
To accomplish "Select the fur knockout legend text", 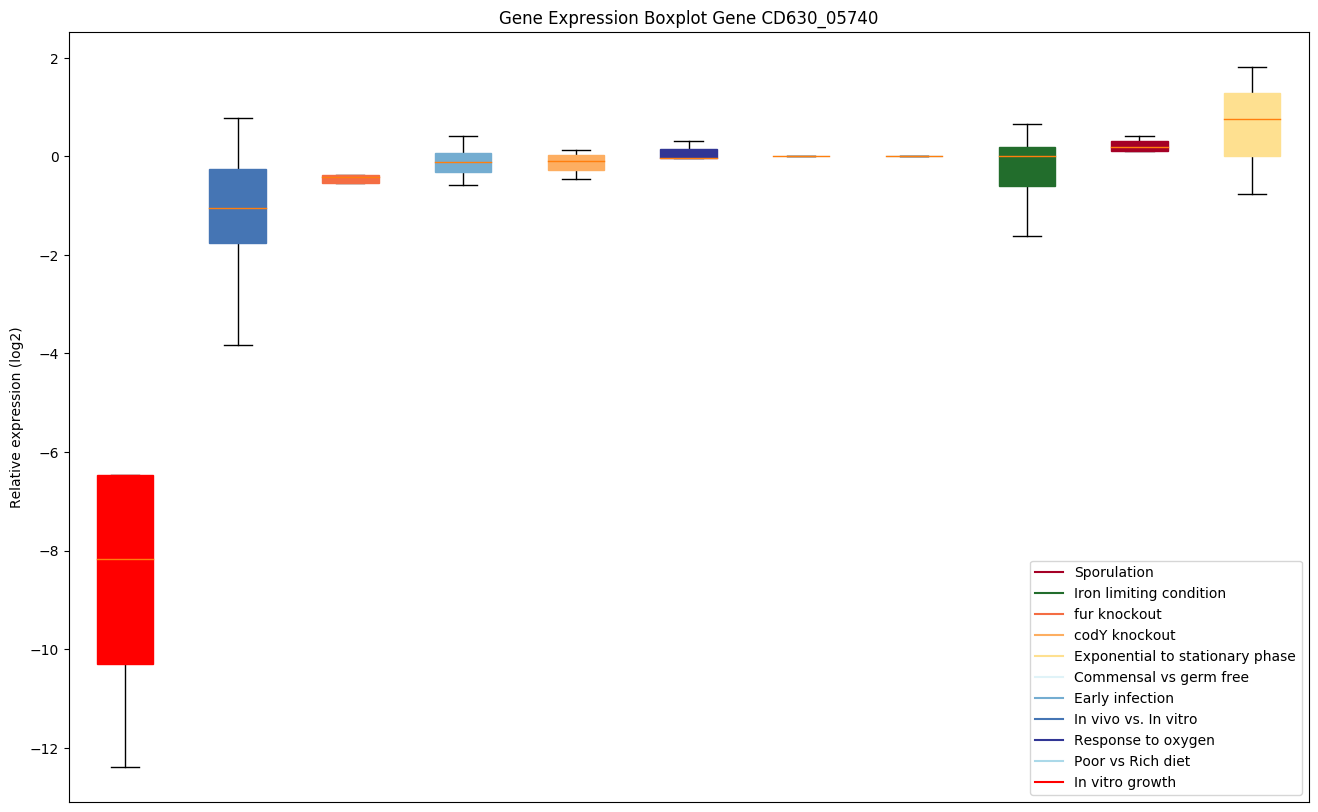I will 1117,614.
